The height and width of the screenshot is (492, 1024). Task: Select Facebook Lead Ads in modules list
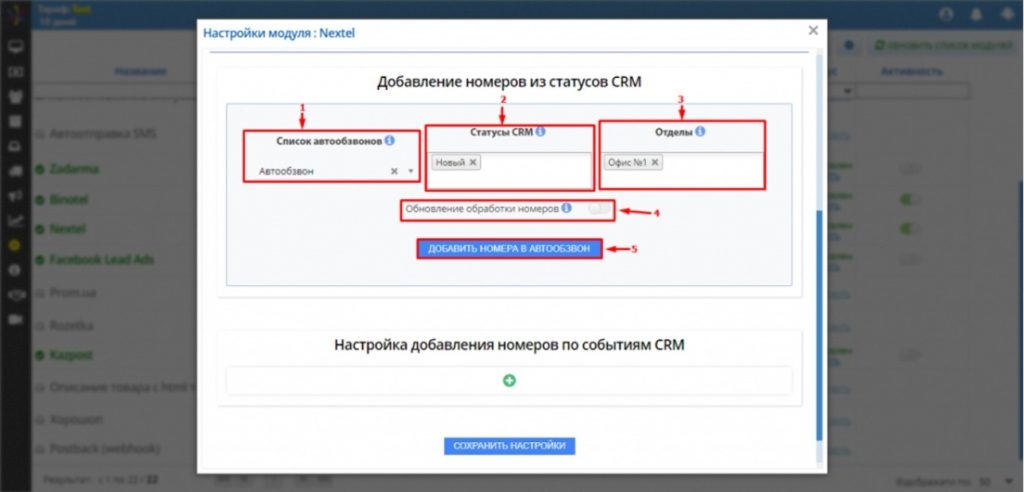coord(101,259)
